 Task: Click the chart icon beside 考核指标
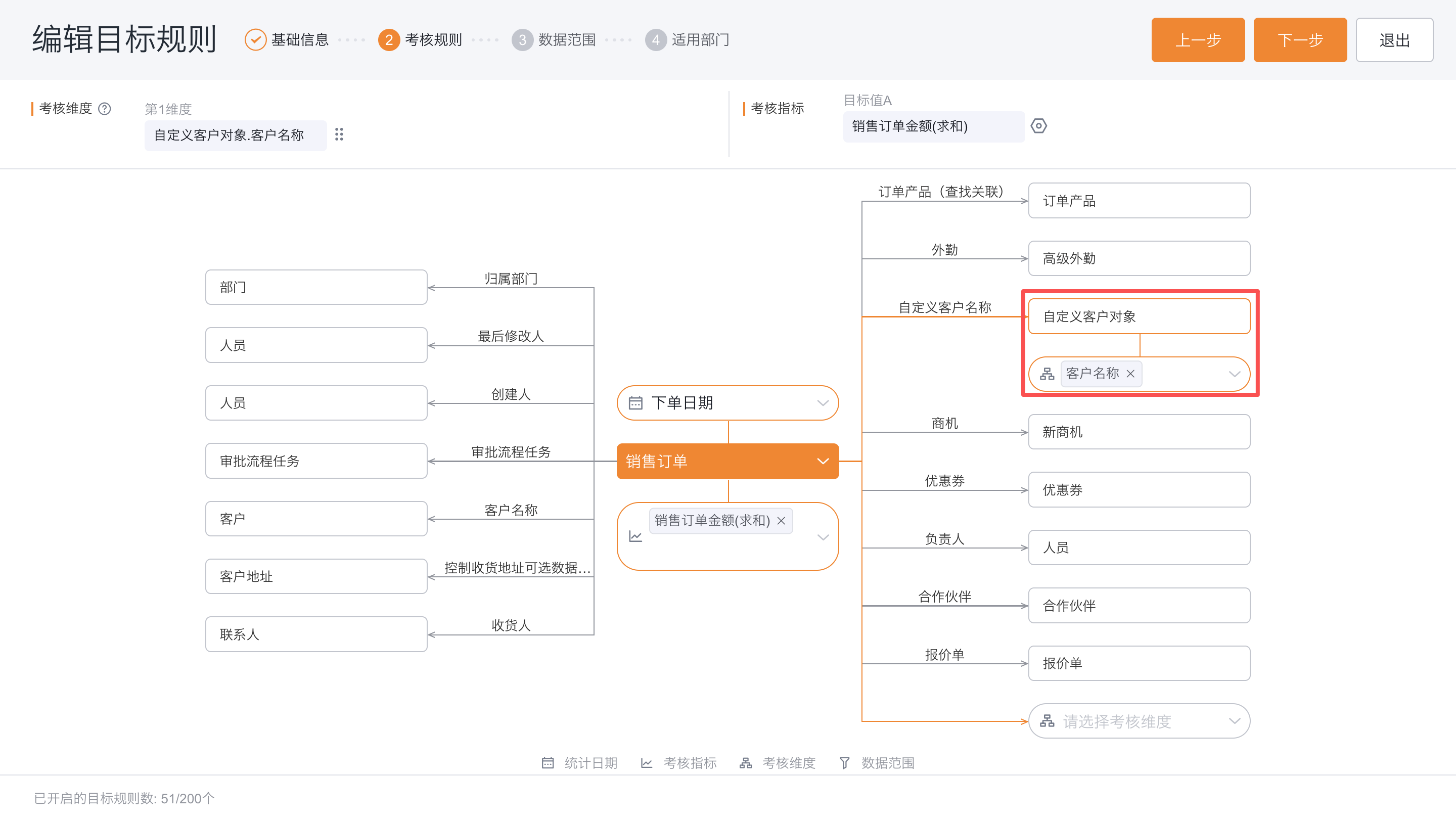click(646, 762)
